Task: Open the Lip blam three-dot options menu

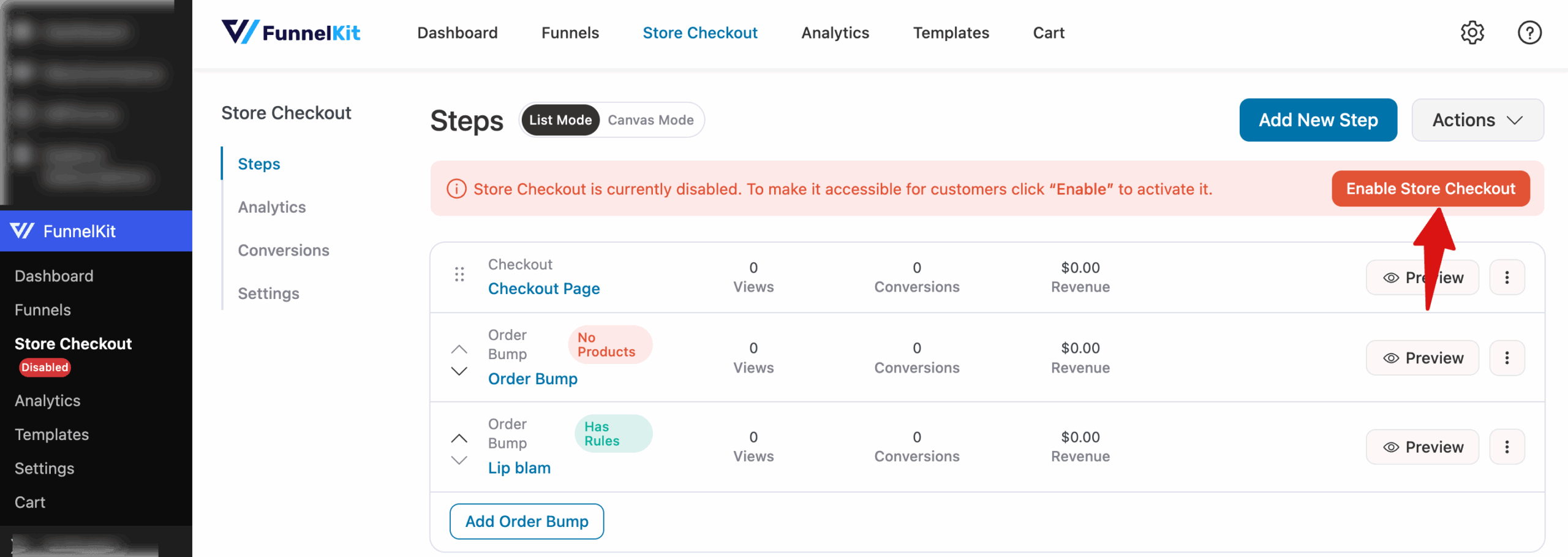Action: 1507,446
